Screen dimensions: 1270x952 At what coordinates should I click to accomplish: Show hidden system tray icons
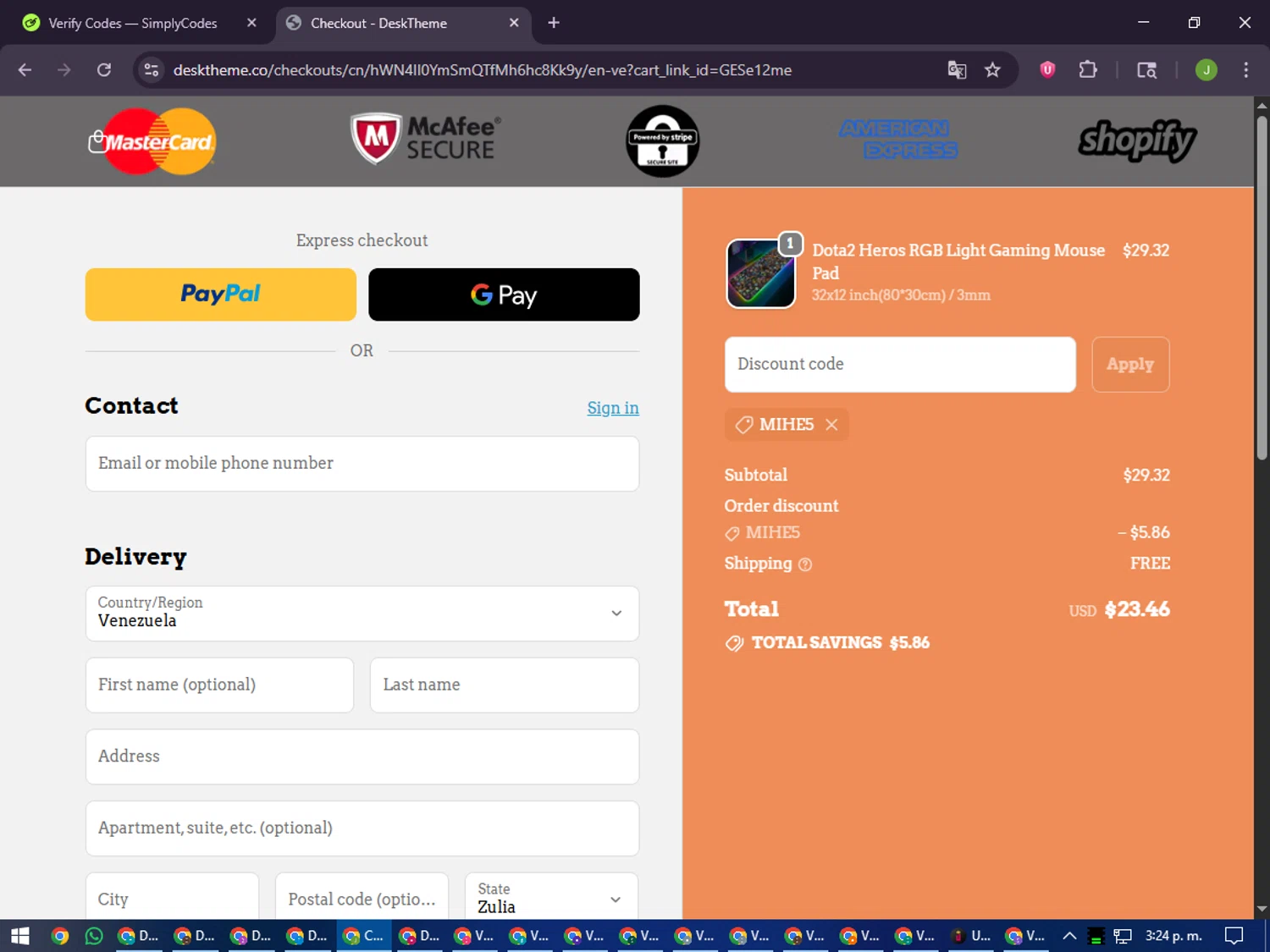click(x=1069, y=936)
